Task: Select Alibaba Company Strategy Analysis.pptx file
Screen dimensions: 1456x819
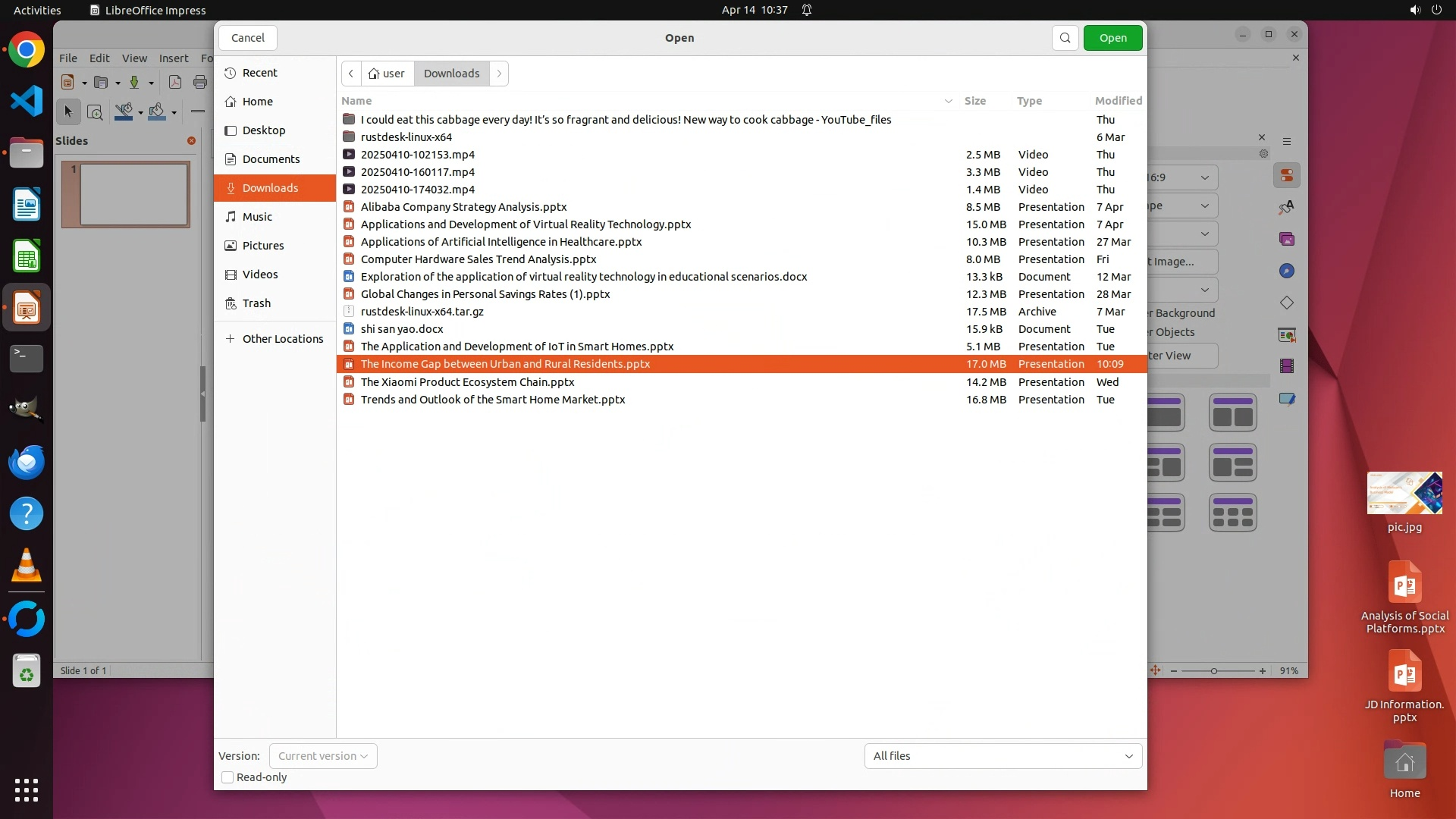Action: coord(463,207)
